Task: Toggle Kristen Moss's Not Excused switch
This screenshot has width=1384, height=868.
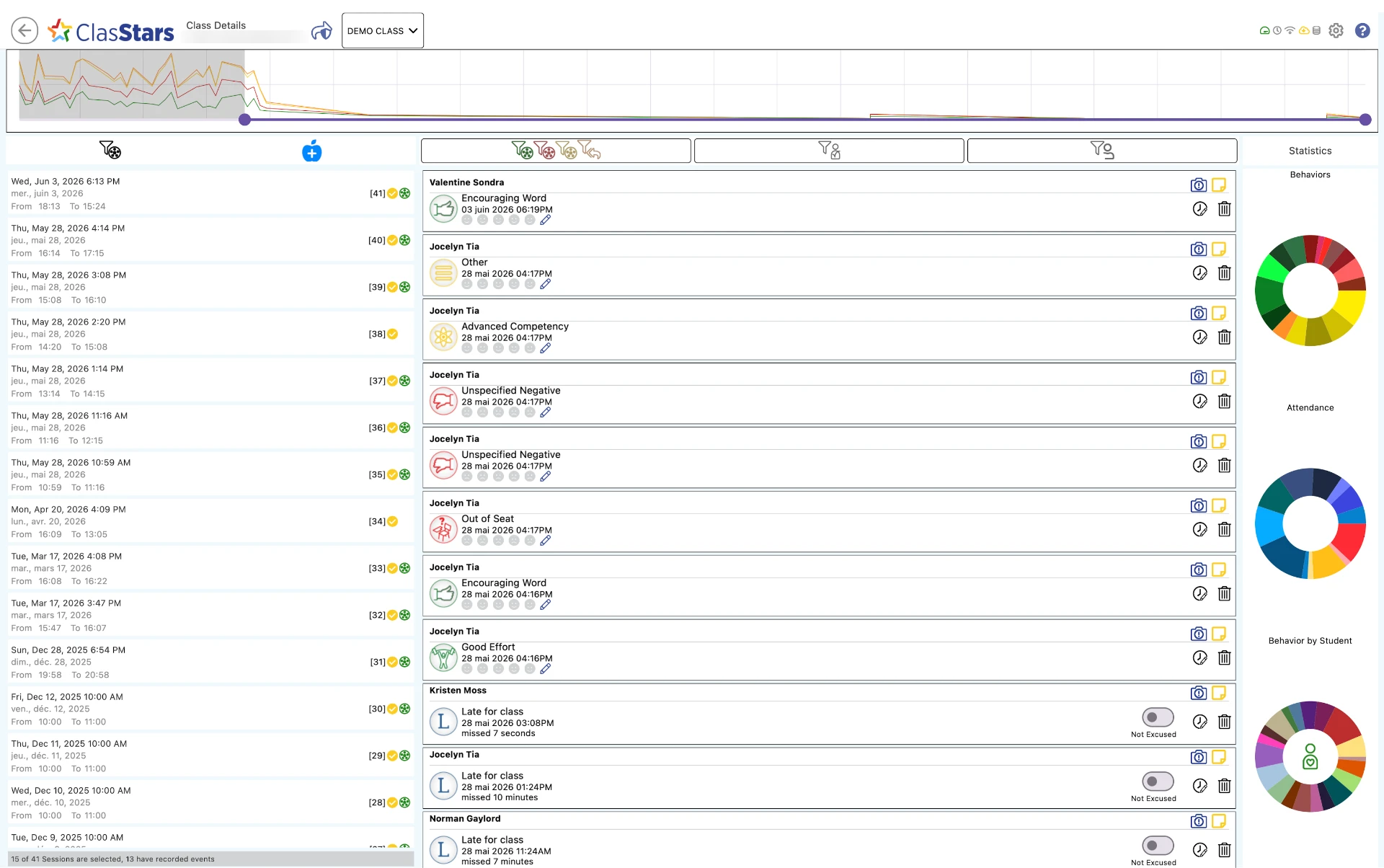Action: click(x=1158, y=717)
